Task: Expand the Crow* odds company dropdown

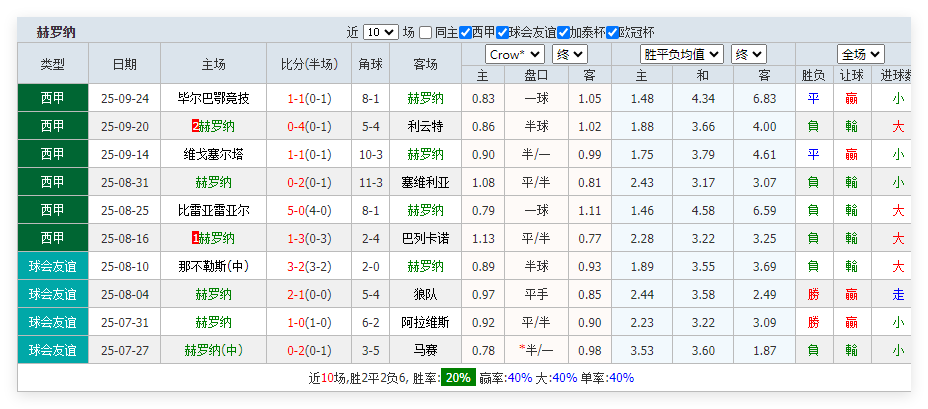Action: [515, 54]
